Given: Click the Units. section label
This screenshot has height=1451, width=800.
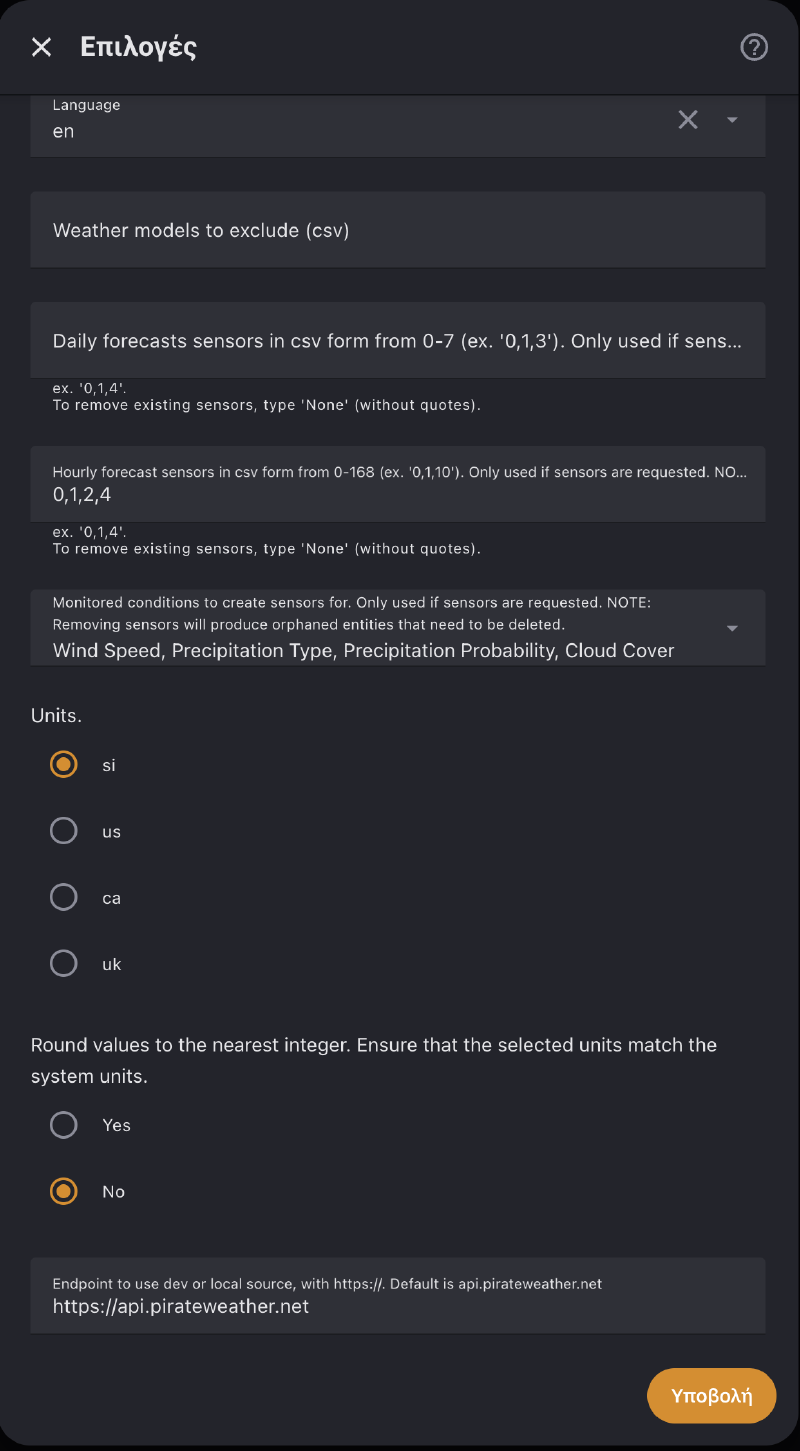Looking at the screenshot, I should pyautogui.click(x=56, y=716).
